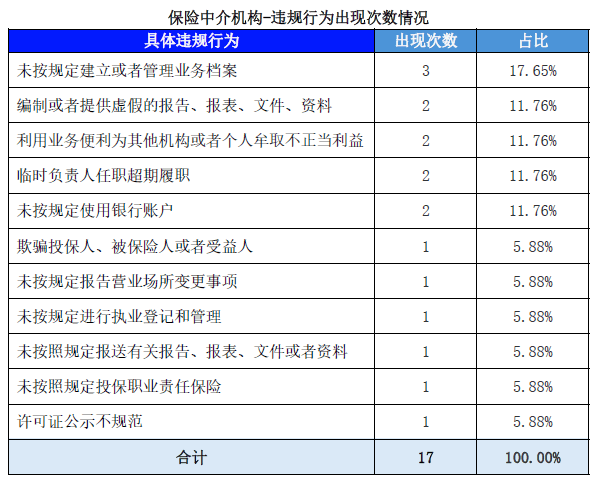The height and width of the screenshot is (488, 600).
Task: Select count 1 in the 欺骗投保人 row
Action: point(426,246)
